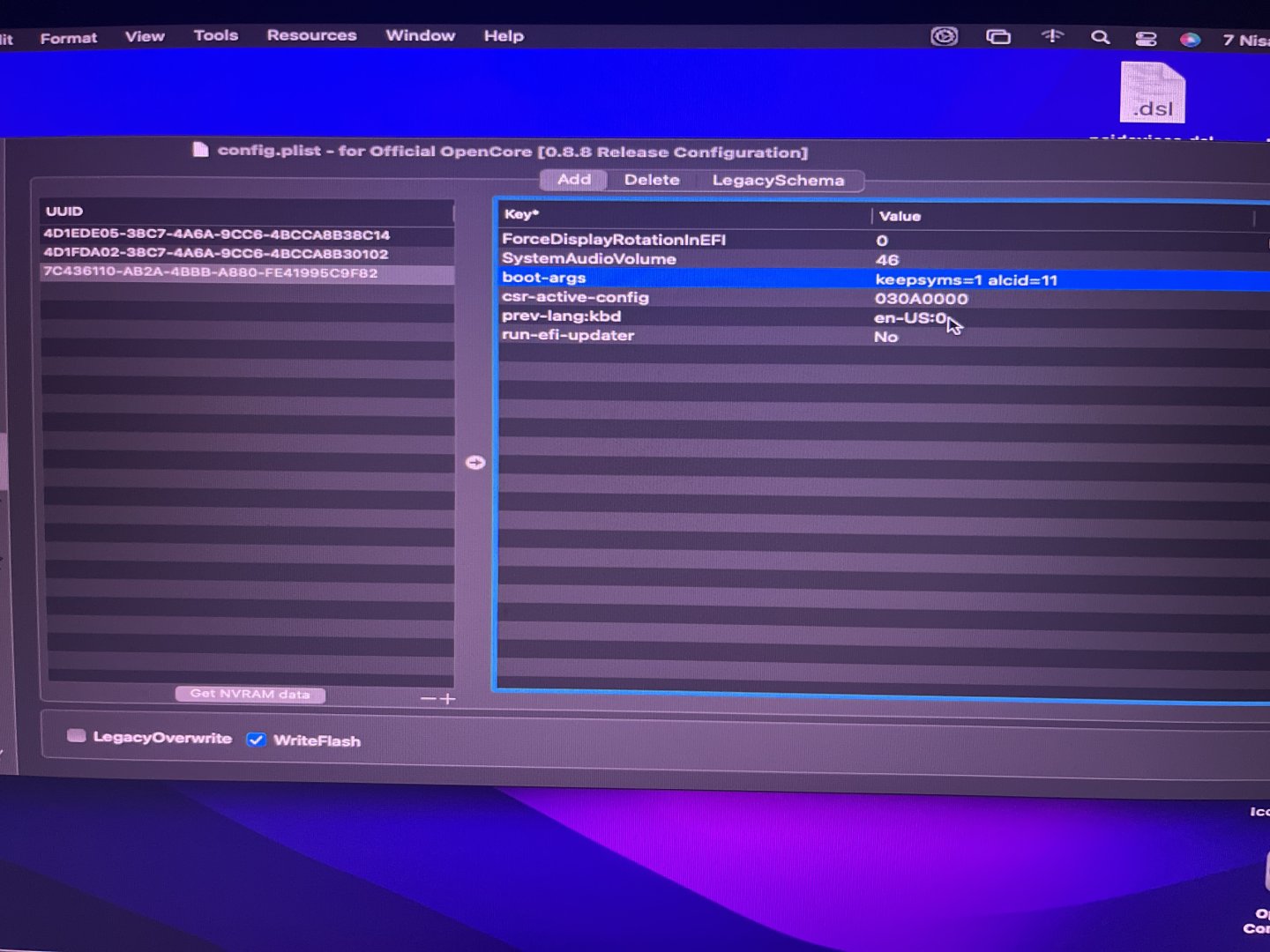The height and width of the screenshot is (952, 1270).
Task: Click the prev-lang:kbd value en-US:0
Action: pyautogui.click(x=910, y=318)
